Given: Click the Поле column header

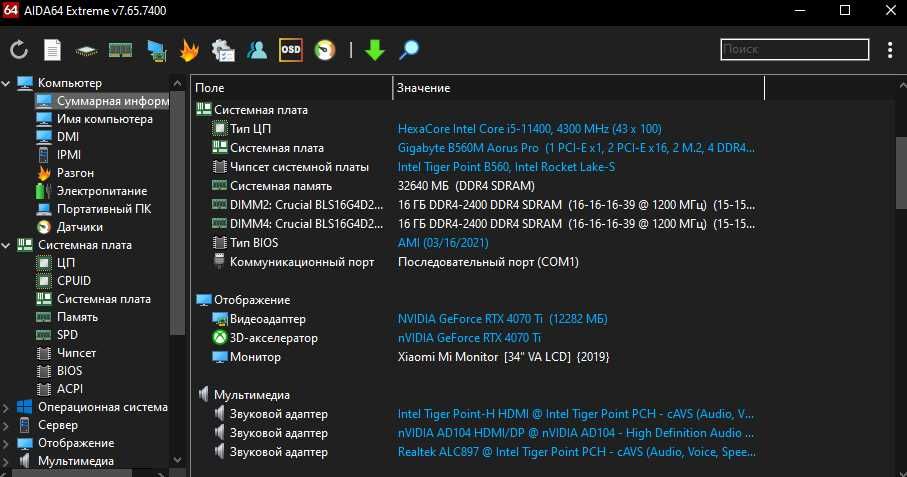Looking at the screenshot, I should pyautogui.click(x=292, y=88).
